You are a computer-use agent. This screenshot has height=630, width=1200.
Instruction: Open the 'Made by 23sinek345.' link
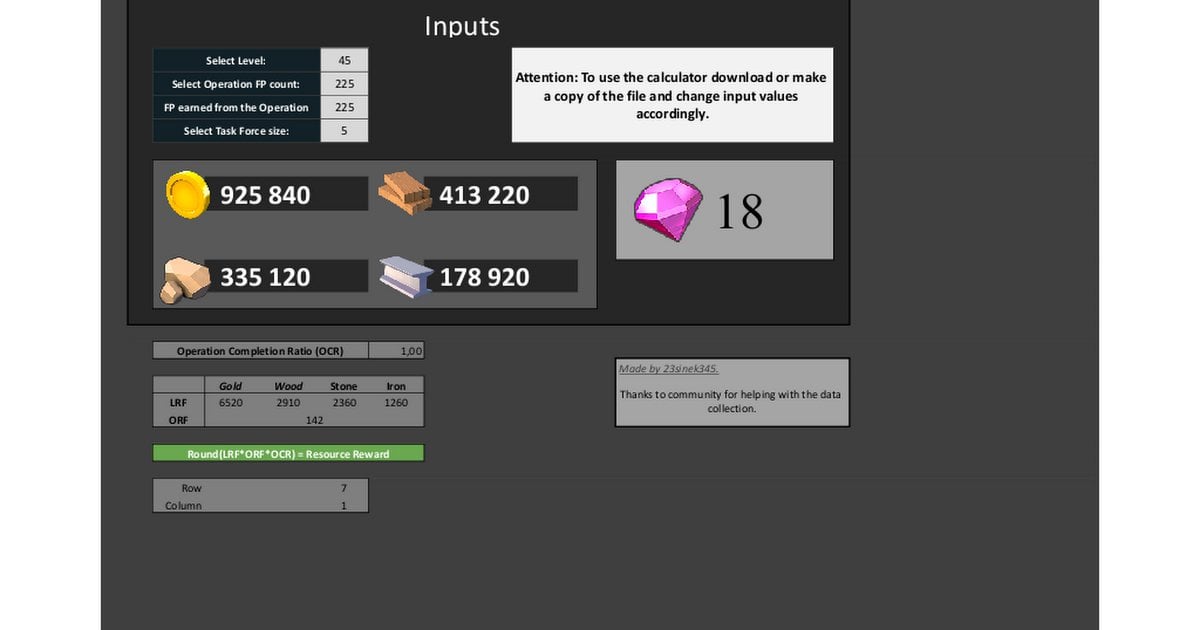668,369
